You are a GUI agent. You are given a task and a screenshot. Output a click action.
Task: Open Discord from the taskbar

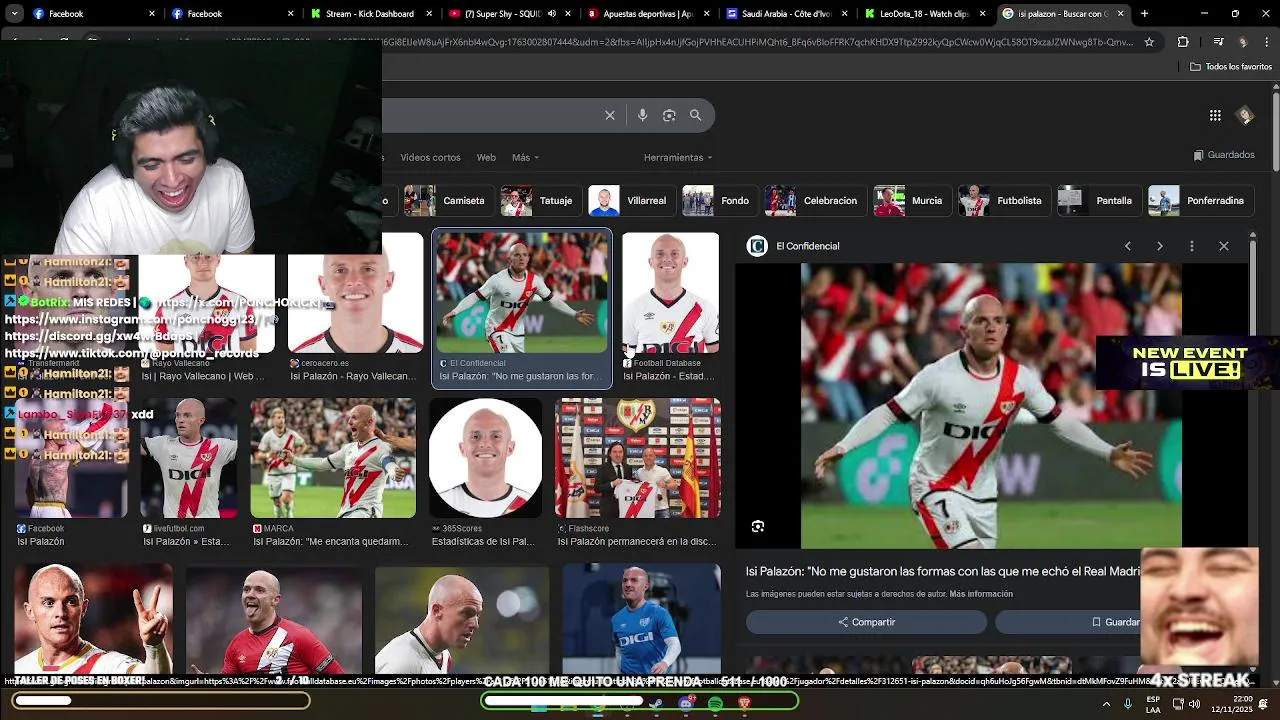click(x=686, y=704)
